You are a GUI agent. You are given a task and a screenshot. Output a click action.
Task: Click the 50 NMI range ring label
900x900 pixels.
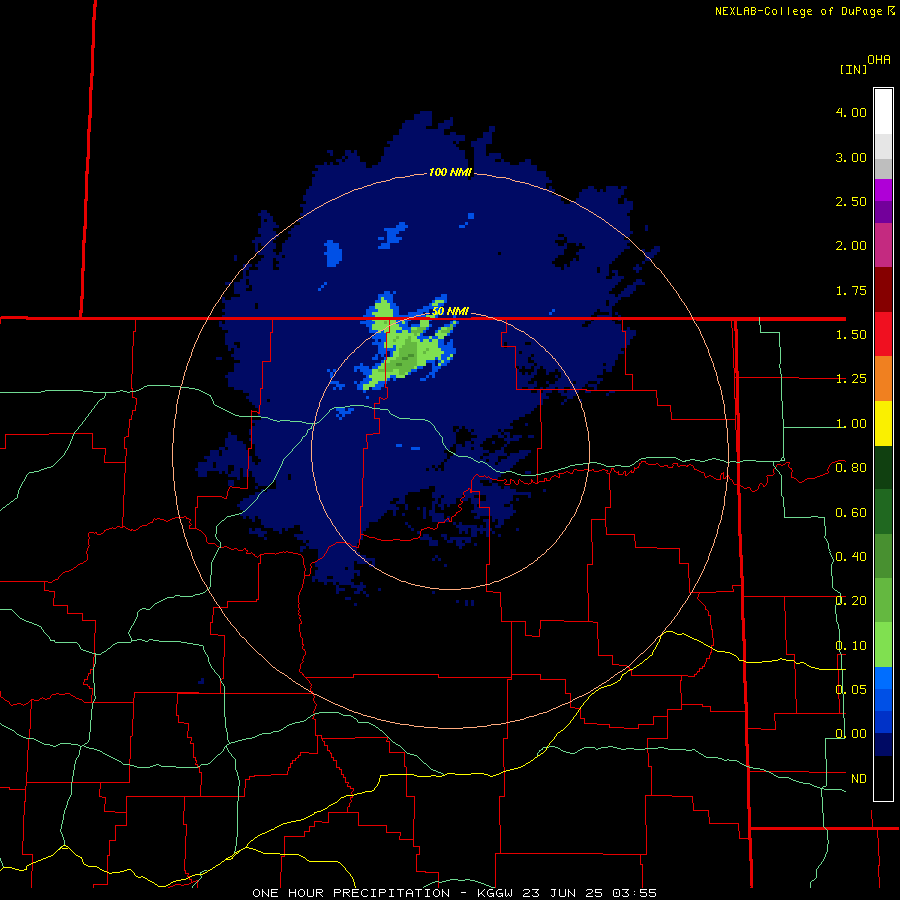[450, 311]
